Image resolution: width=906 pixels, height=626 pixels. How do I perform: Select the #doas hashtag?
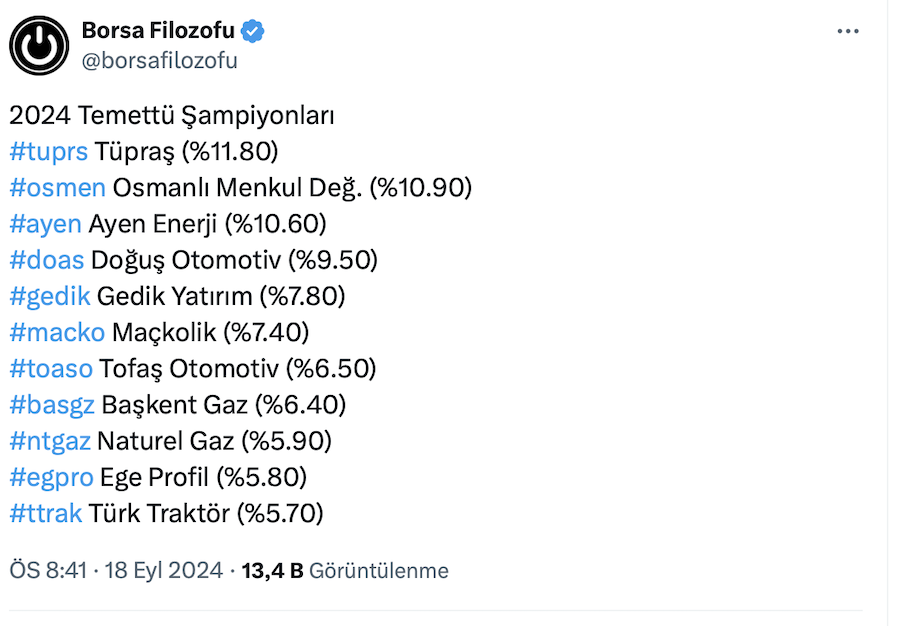coord(46,260)
